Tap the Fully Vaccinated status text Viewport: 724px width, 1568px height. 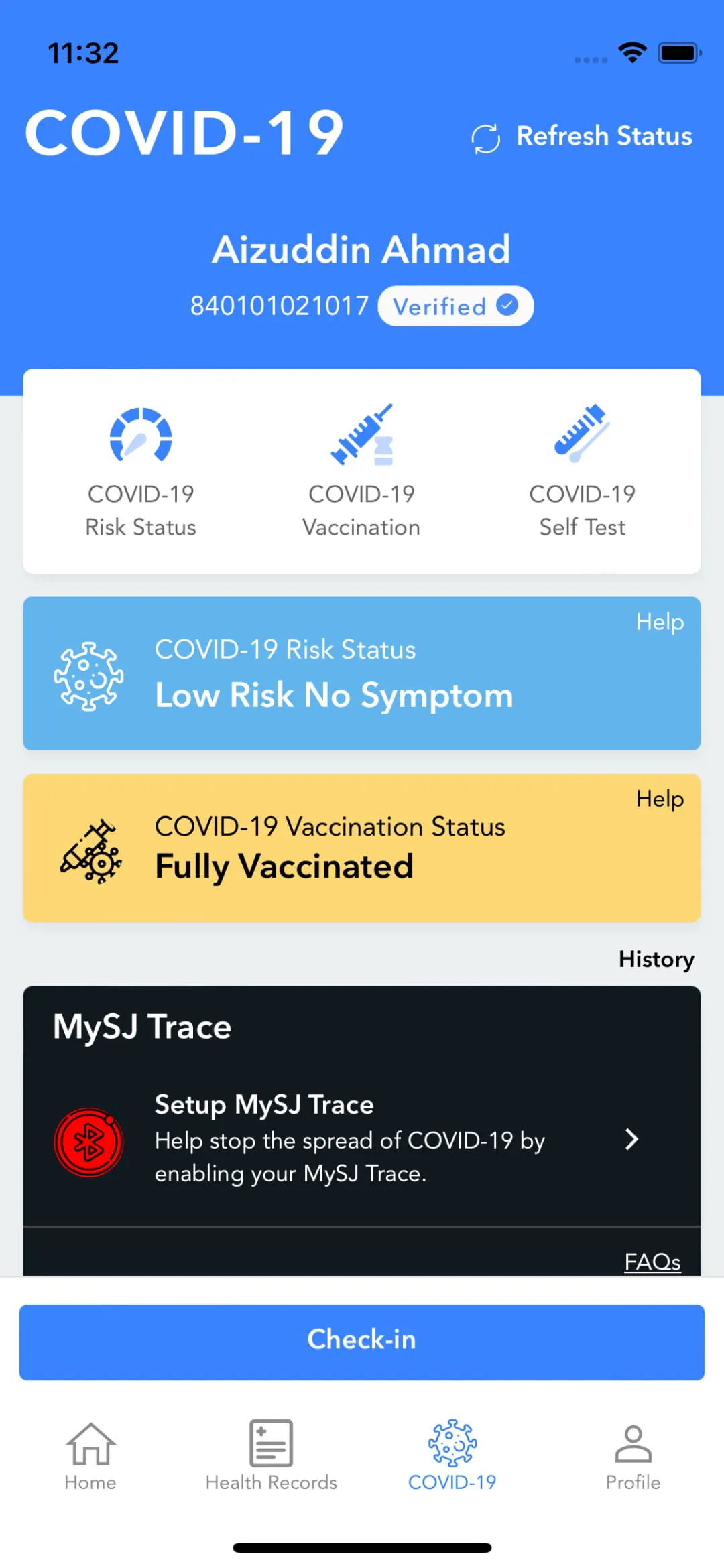click(284, 866)
